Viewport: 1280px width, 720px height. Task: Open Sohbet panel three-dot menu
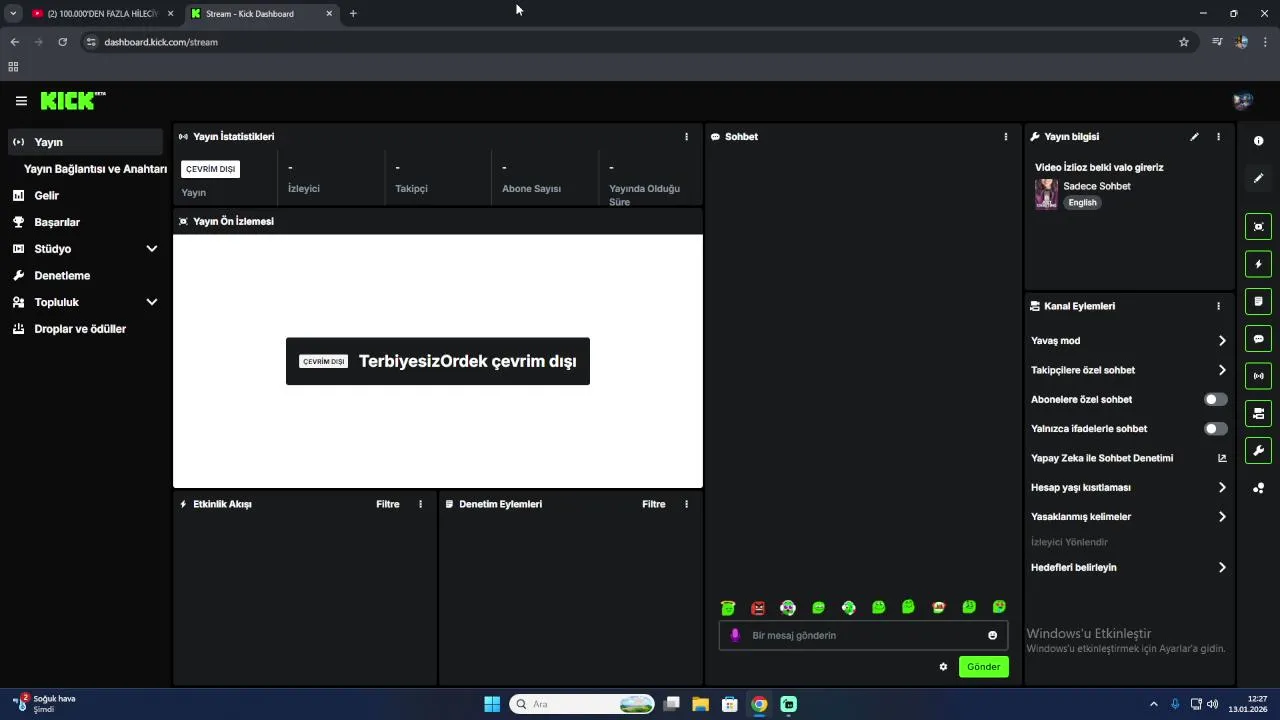coord(1005,137)
